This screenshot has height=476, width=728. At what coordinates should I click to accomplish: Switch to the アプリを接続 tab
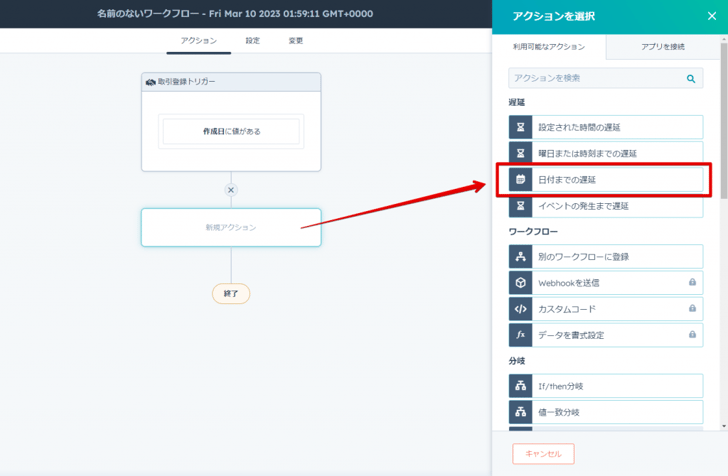pyautogui.click(x=663, y=46)
